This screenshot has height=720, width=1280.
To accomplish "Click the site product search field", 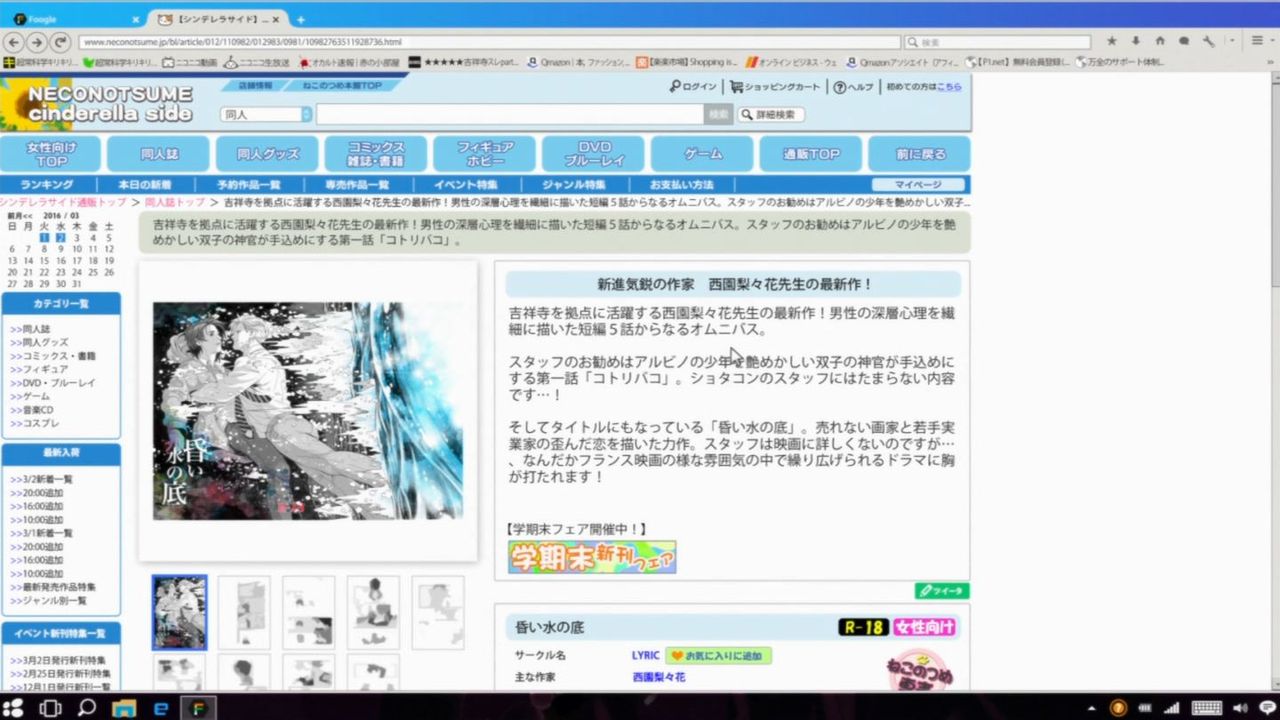I will point(510,115).
